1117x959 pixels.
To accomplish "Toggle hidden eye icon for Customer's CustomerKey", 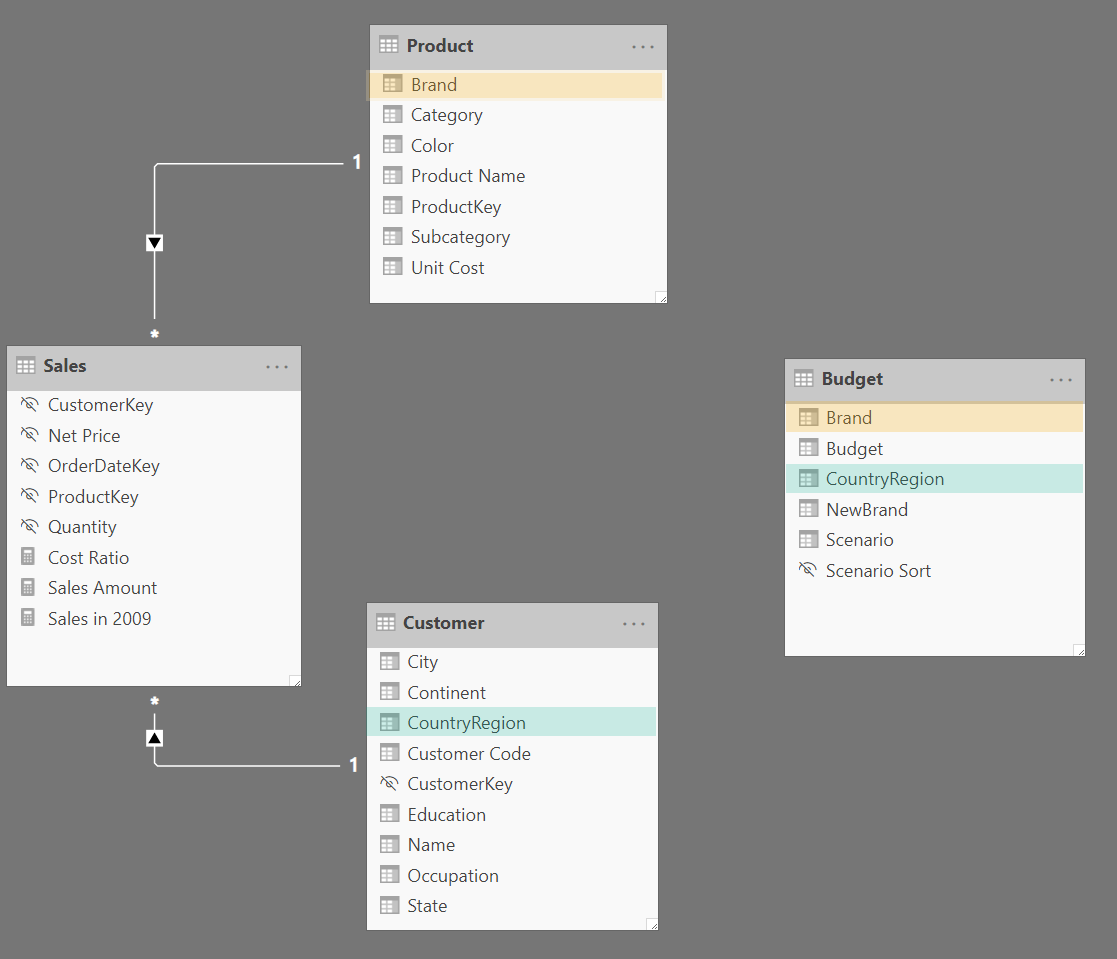I will (389, 784).
